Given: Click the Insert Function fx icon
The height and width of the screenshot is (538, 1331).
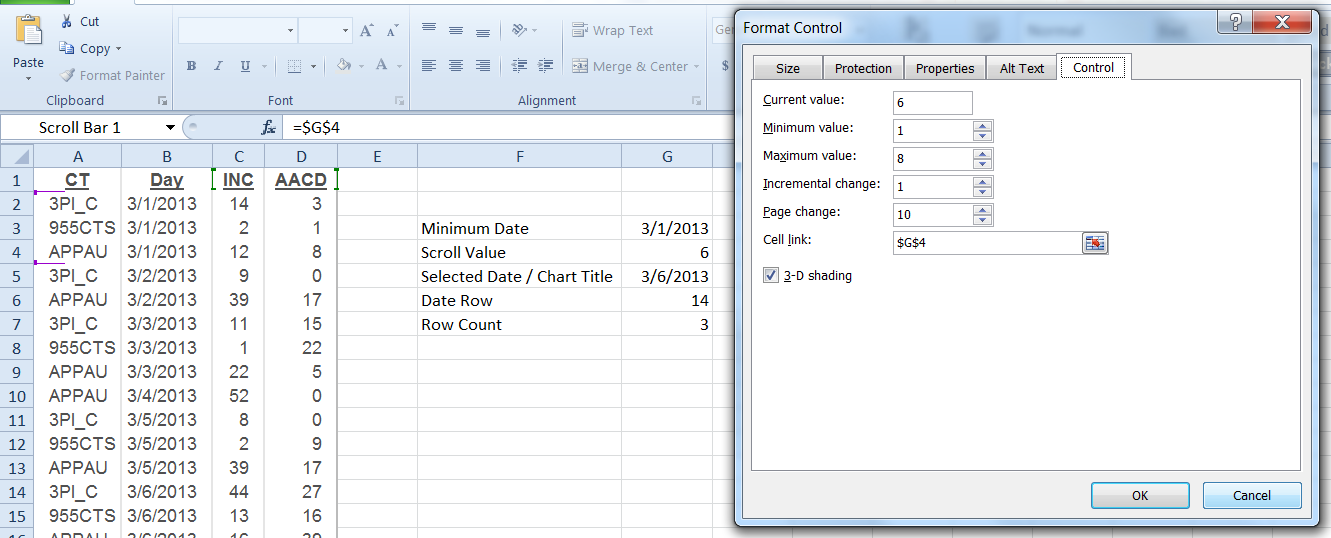Looking at the screenshot, I should pyautogui.click(x=268, y=127).
